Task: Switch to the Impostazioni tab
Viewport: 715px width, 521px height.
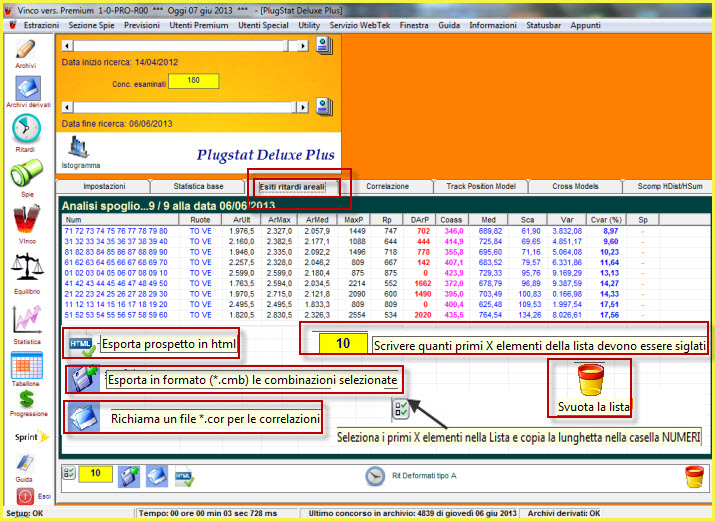Action: 104,186
